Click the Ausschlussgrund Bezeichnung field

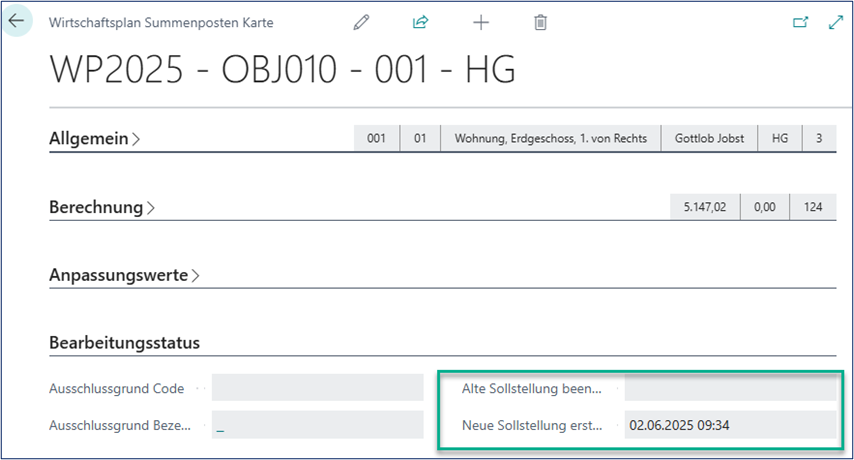tap(317, 425)
